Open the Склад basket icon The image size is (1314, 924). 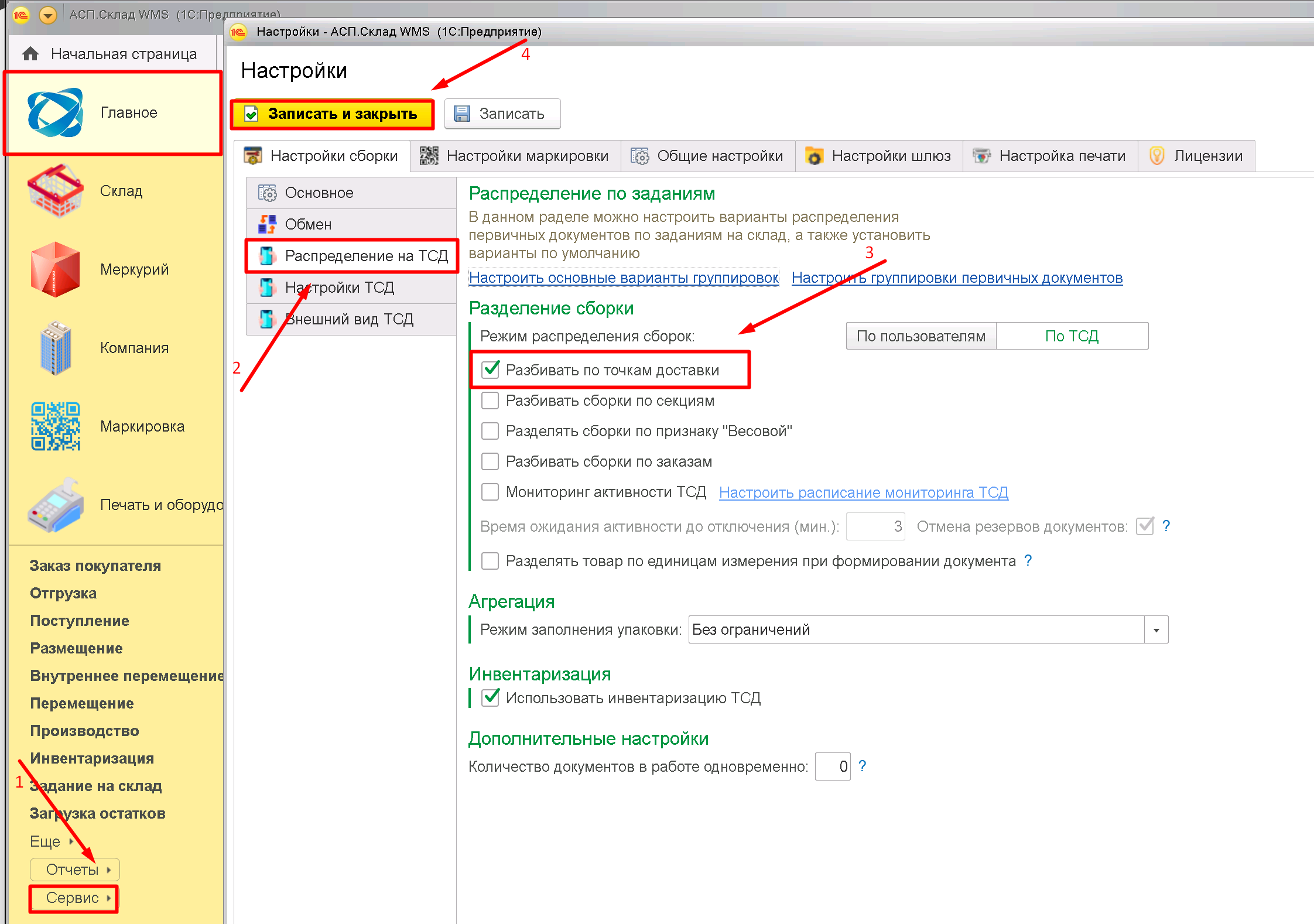[56, 191]
